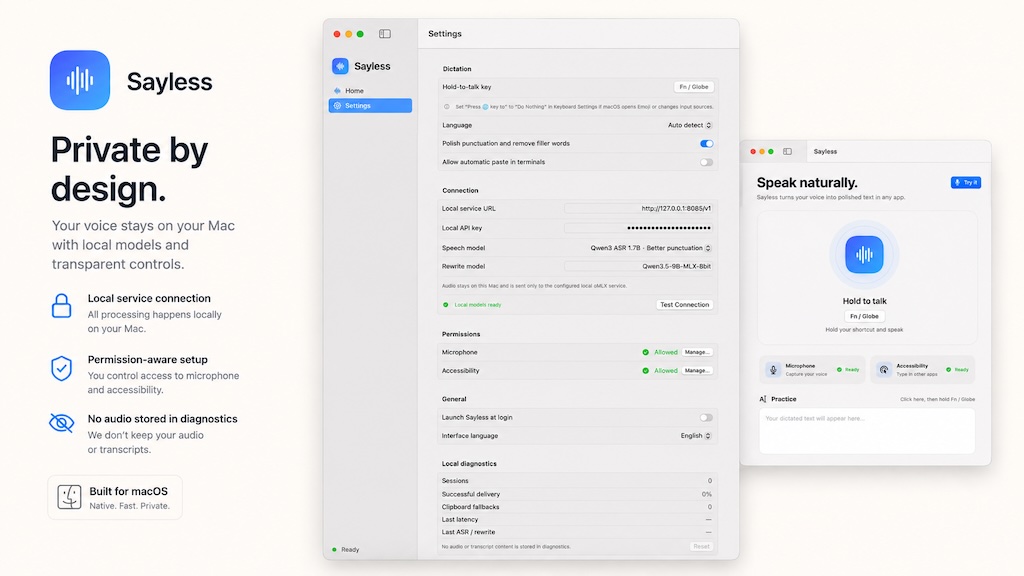Screen dimensions: 1024x576
Task: Open the Speech model Qwen3 ASR dropdown
Action: 650,248
